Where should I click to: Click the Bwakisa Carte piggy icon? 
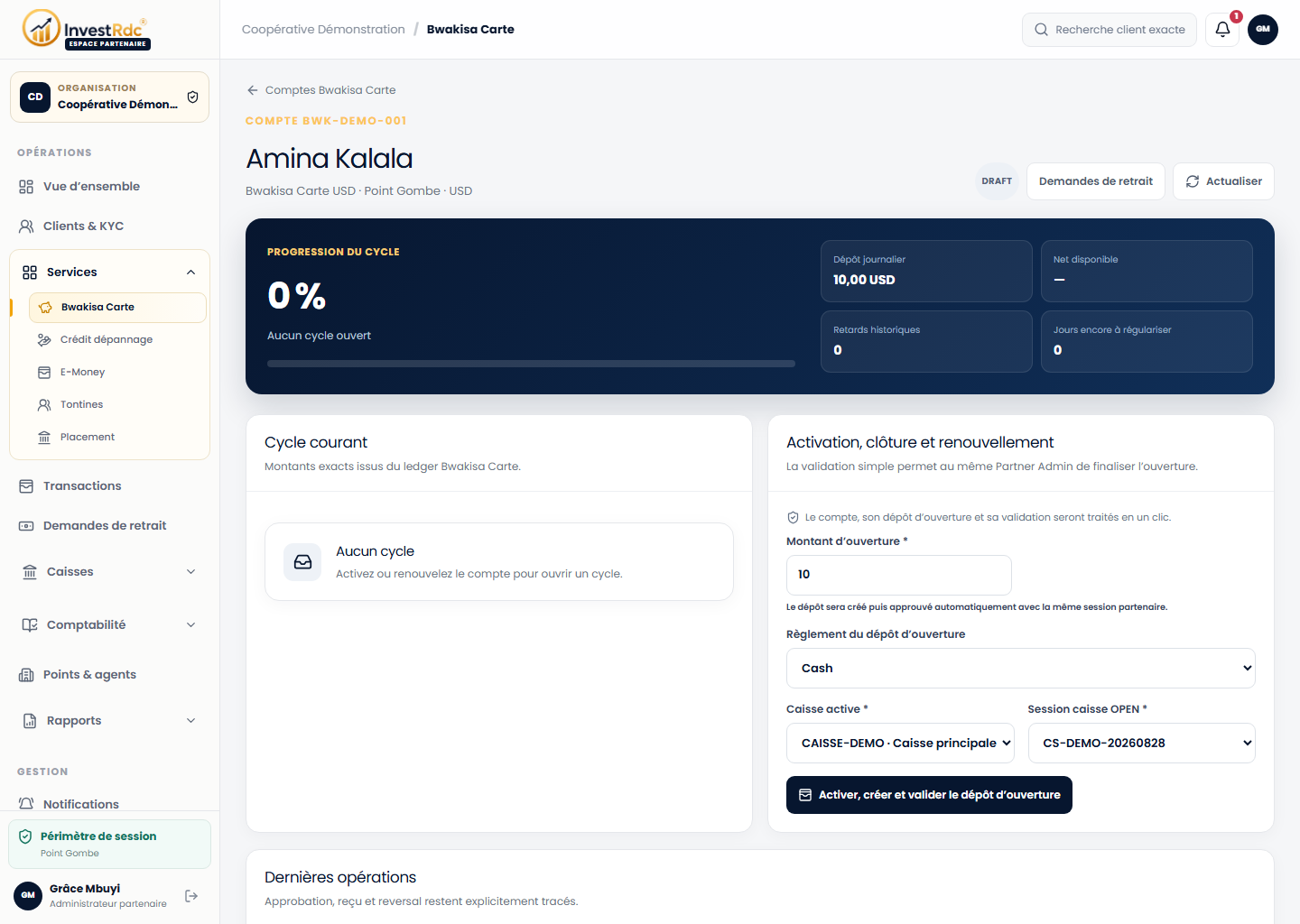coord(45,308)
